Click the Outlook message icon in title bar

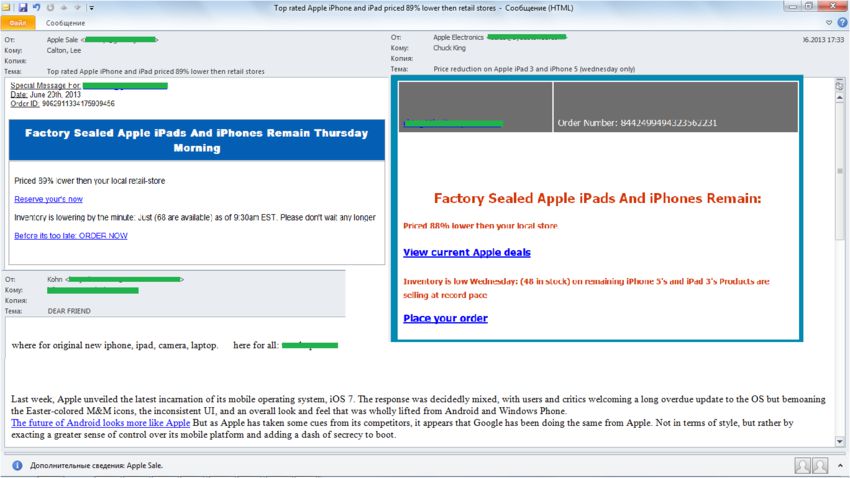tap(6, 8)
